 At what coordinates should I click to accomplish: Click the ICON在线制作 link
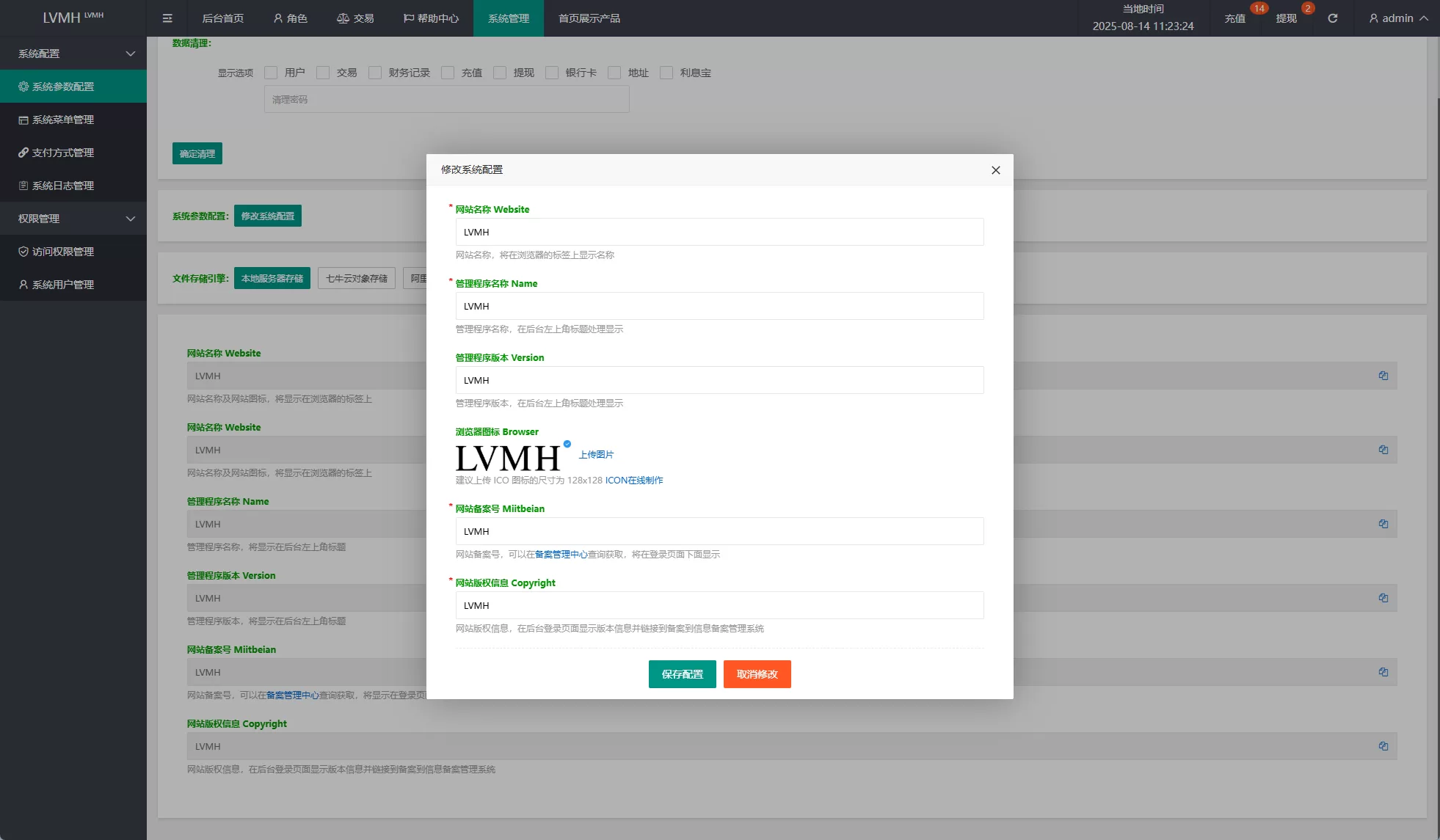point(633,481)
